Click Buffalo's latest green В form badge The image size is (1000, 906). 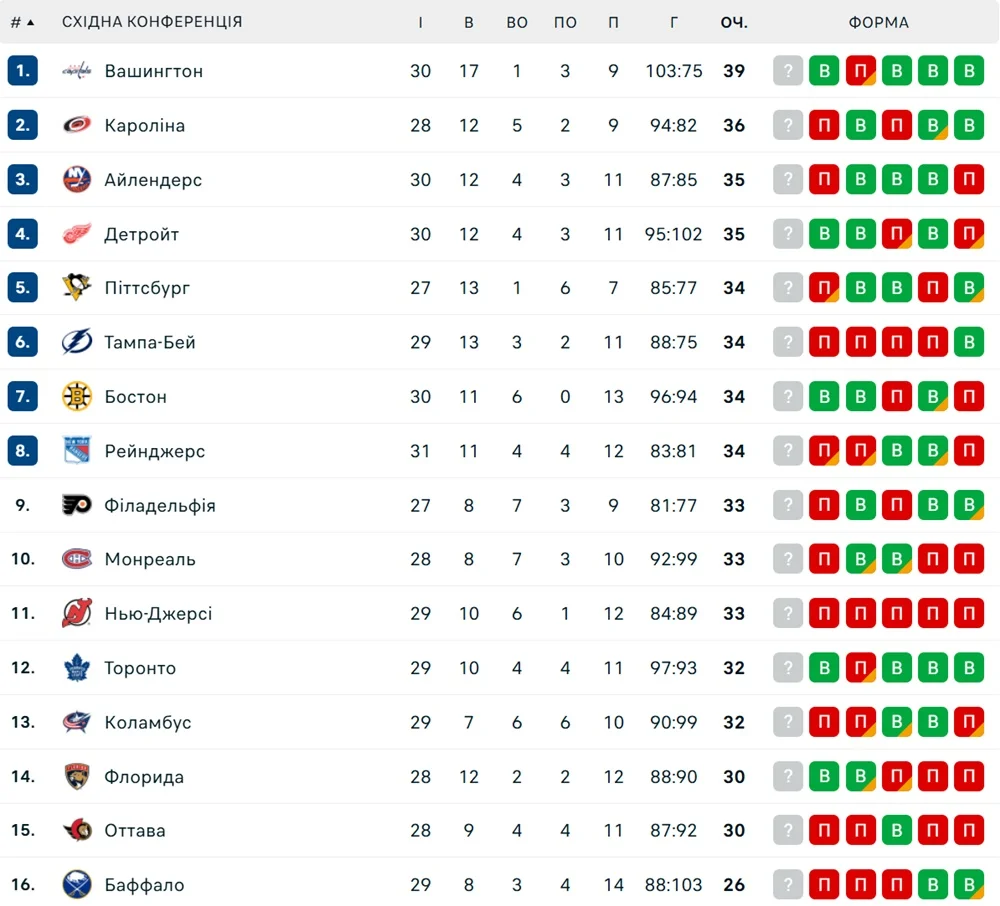tap(968, 885)
